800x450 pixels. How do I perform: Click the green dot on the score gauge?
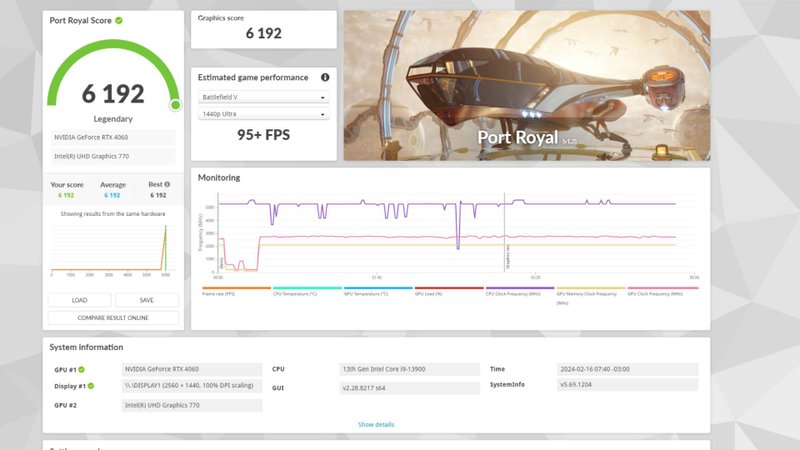coord(176,105)
